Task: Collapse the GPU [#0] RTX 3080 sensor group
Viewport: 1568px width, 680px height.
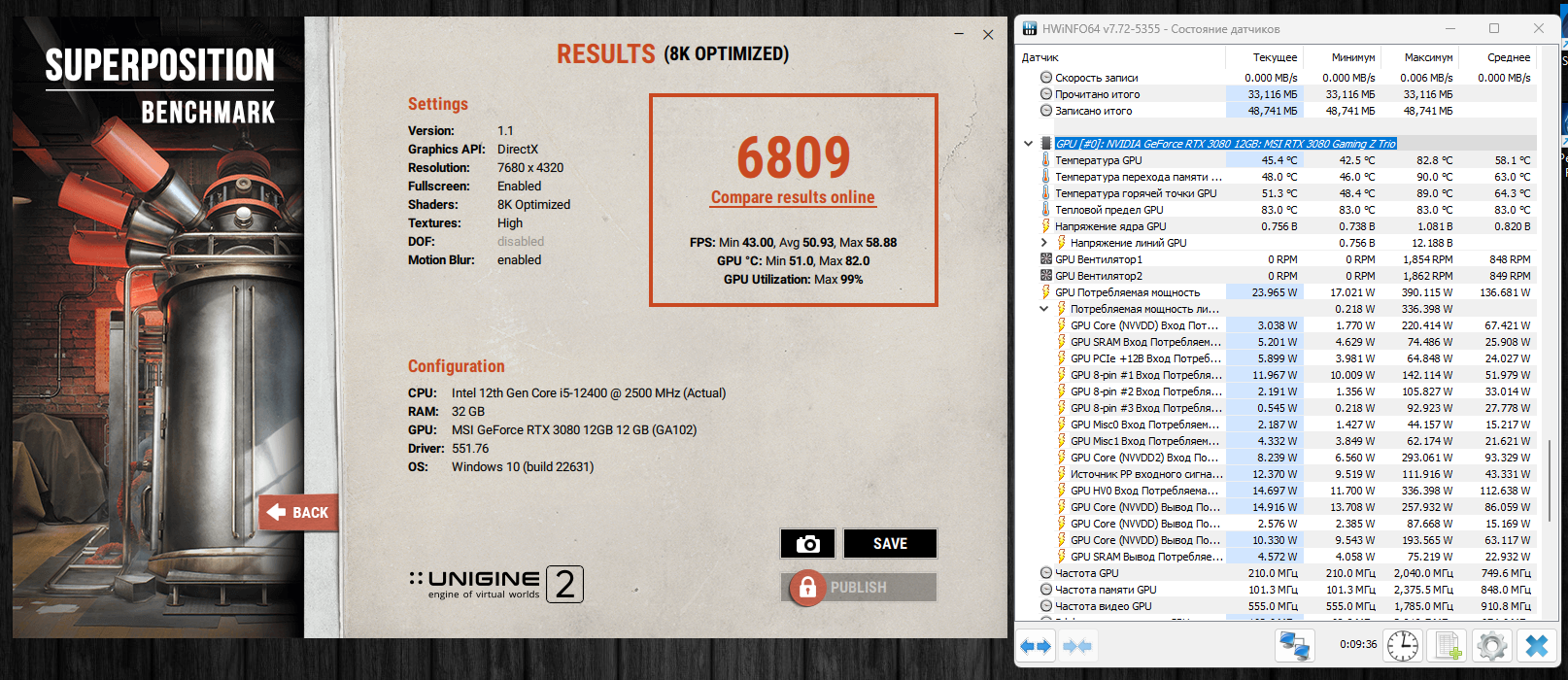Action: pyautogui.click(x=1028, y=144)
